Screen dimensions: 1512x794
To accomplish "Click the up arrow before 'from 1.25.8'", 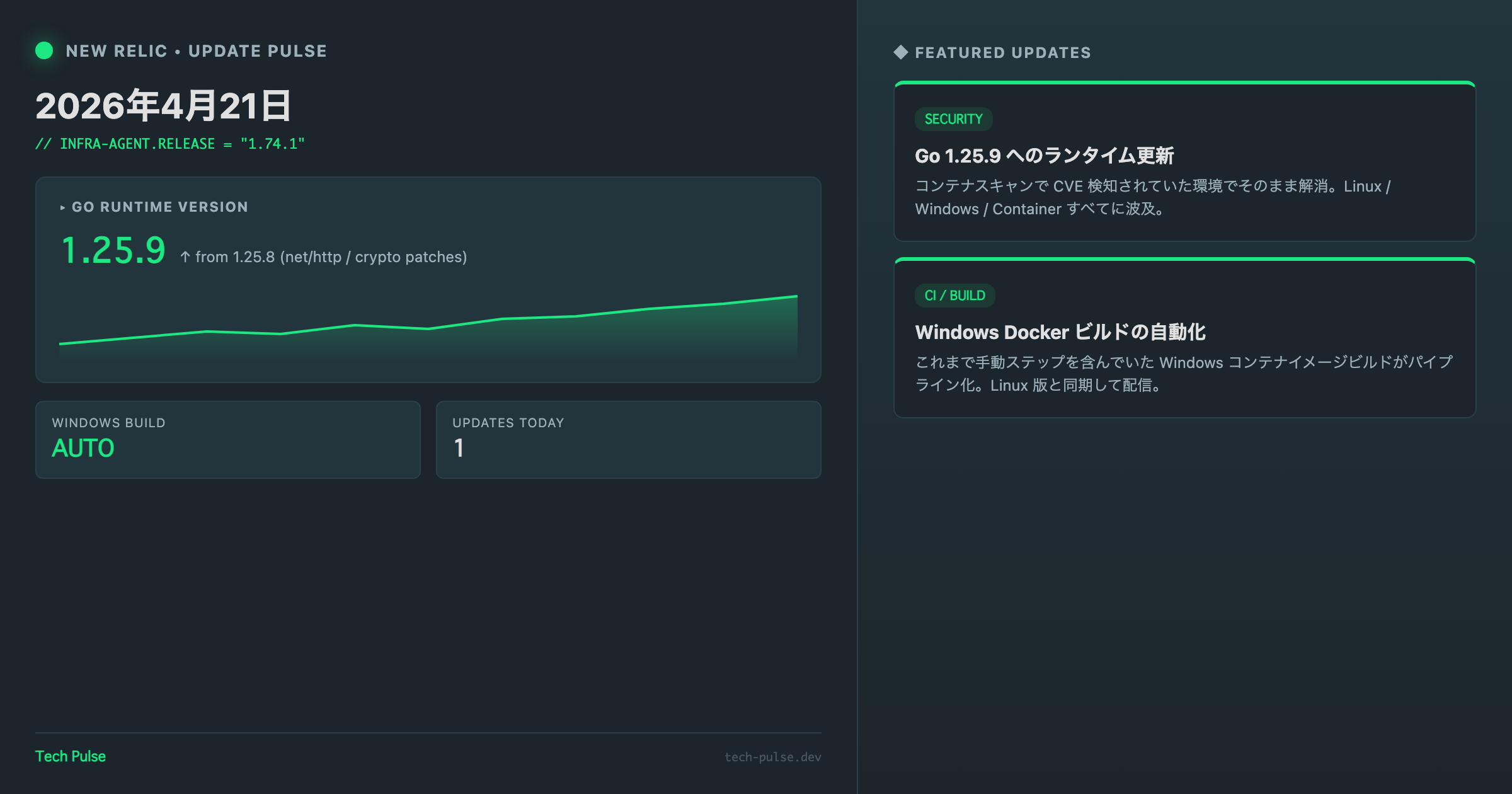I will pos(185,257).
